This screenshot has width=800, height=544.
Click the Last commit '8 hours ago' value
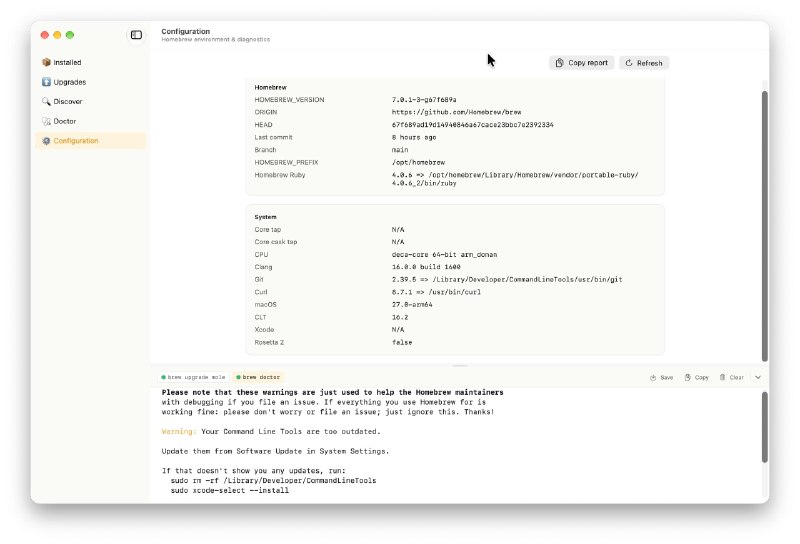tap(414, 137)
